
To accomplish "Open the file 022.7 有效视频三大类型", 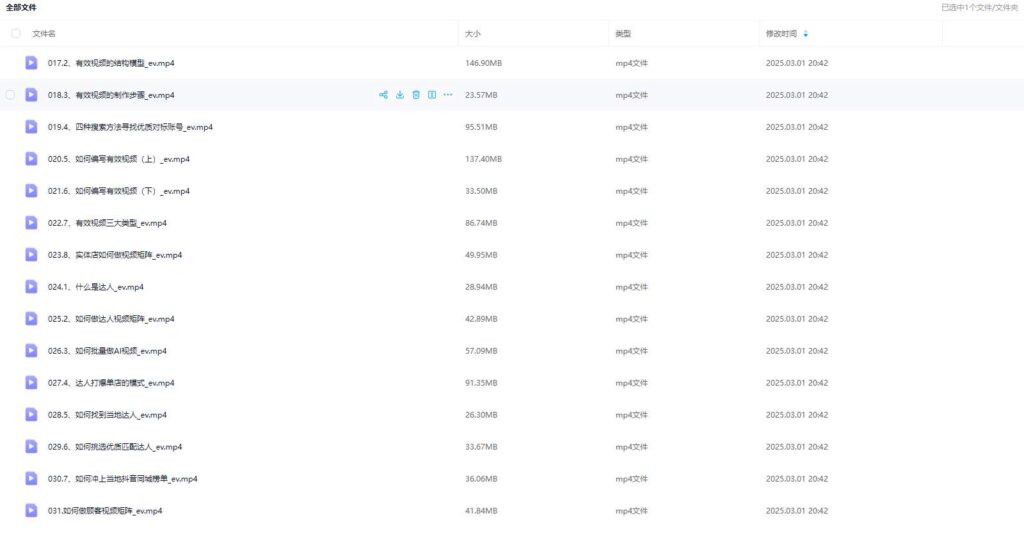I will pyautogui.click(x=107, y=223).
